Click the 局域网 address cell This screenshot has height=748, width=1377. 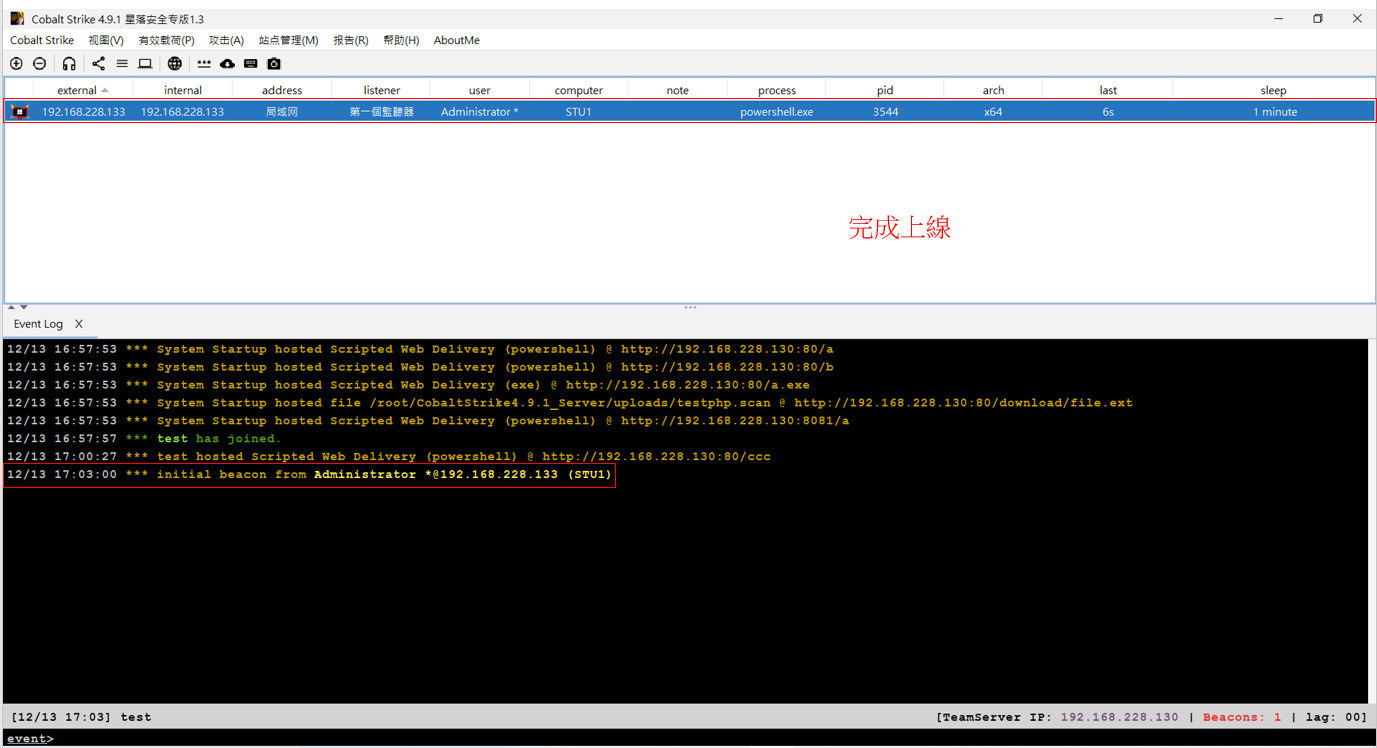[282, 112]
